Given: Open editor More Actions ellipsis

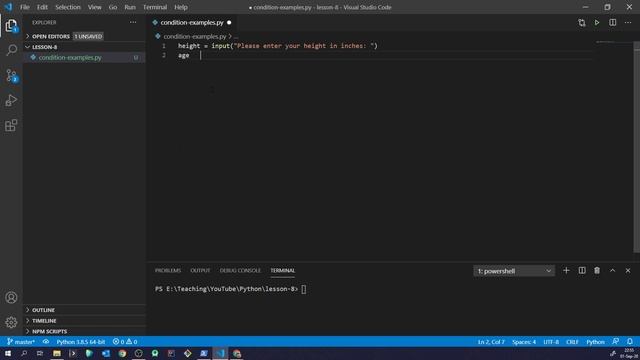Looking at the screenshot, I should (x=628, y=23).
